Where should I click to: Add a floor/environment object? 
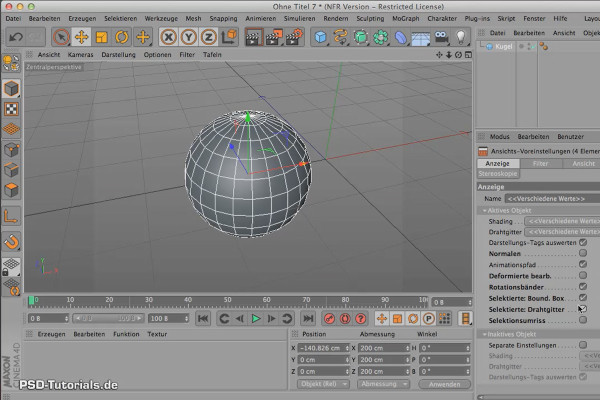(421, 37)
